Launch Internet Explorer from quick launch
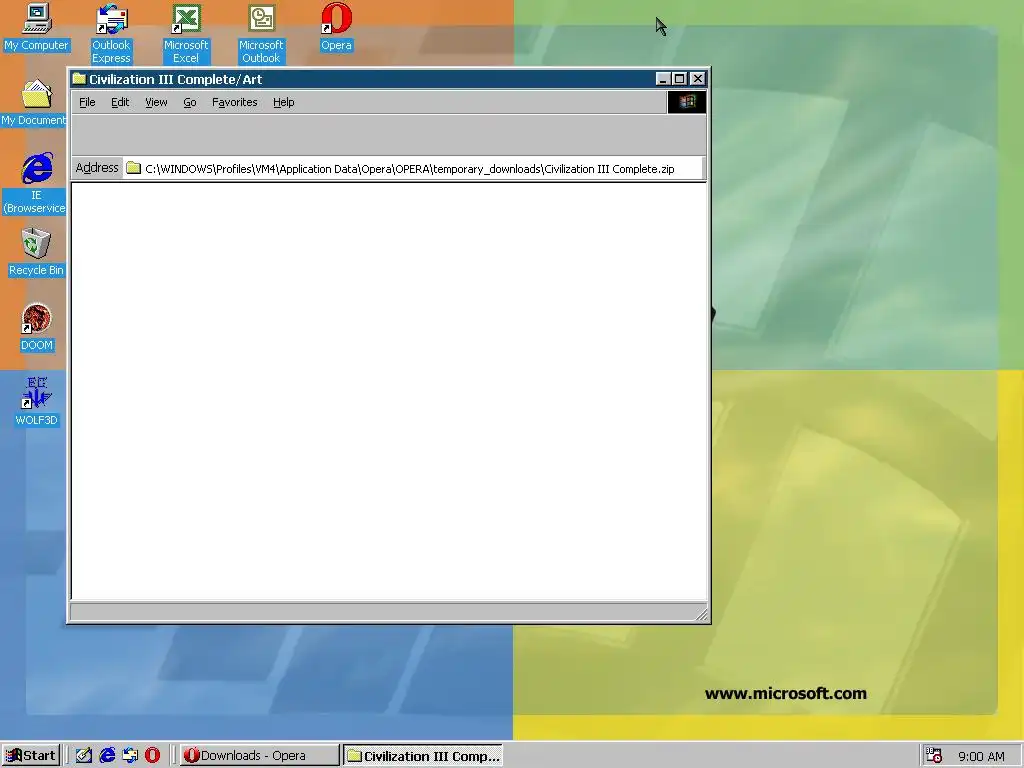This screenshot has width=1024, height=768. point(107,756)
